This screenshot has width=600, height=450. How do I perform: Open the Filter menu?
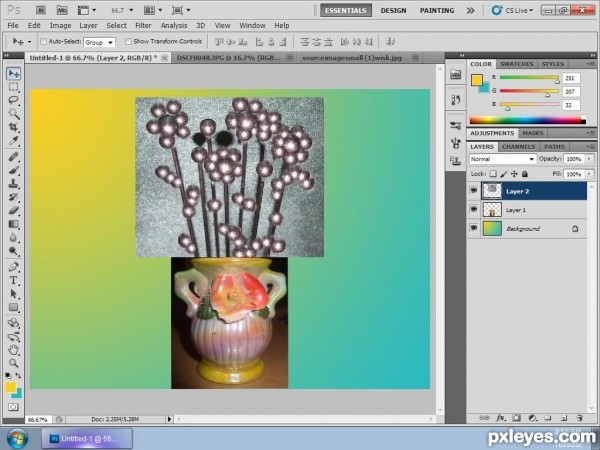click(x=143, y=26)
